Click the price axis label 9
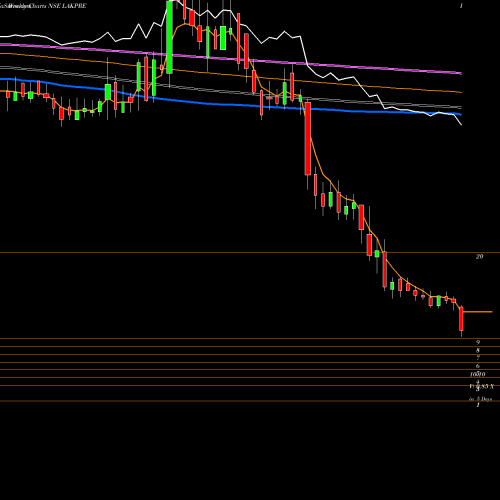The height and width of the screenshot is (500, 500). 478,342
